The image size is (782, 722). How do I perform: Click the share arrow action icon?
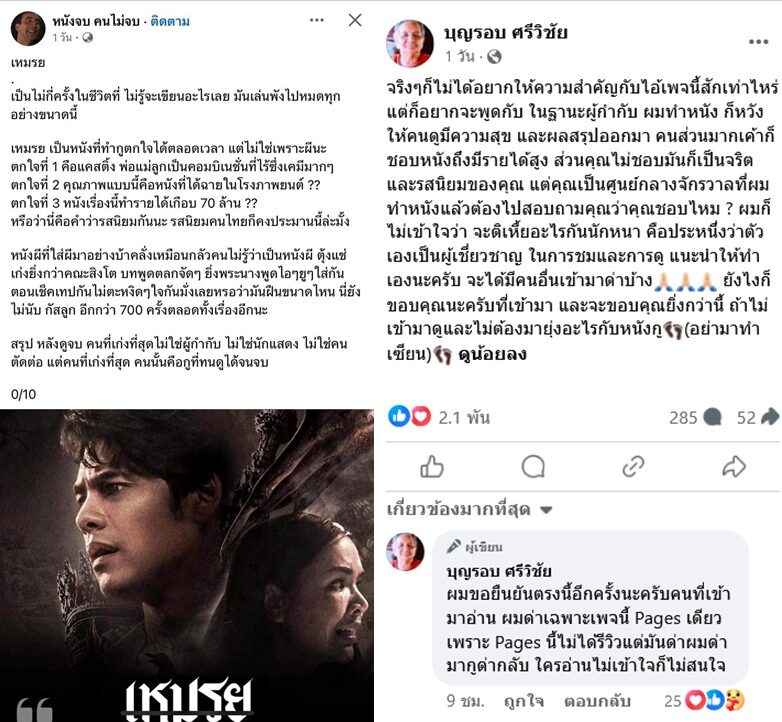click(734, 467)
